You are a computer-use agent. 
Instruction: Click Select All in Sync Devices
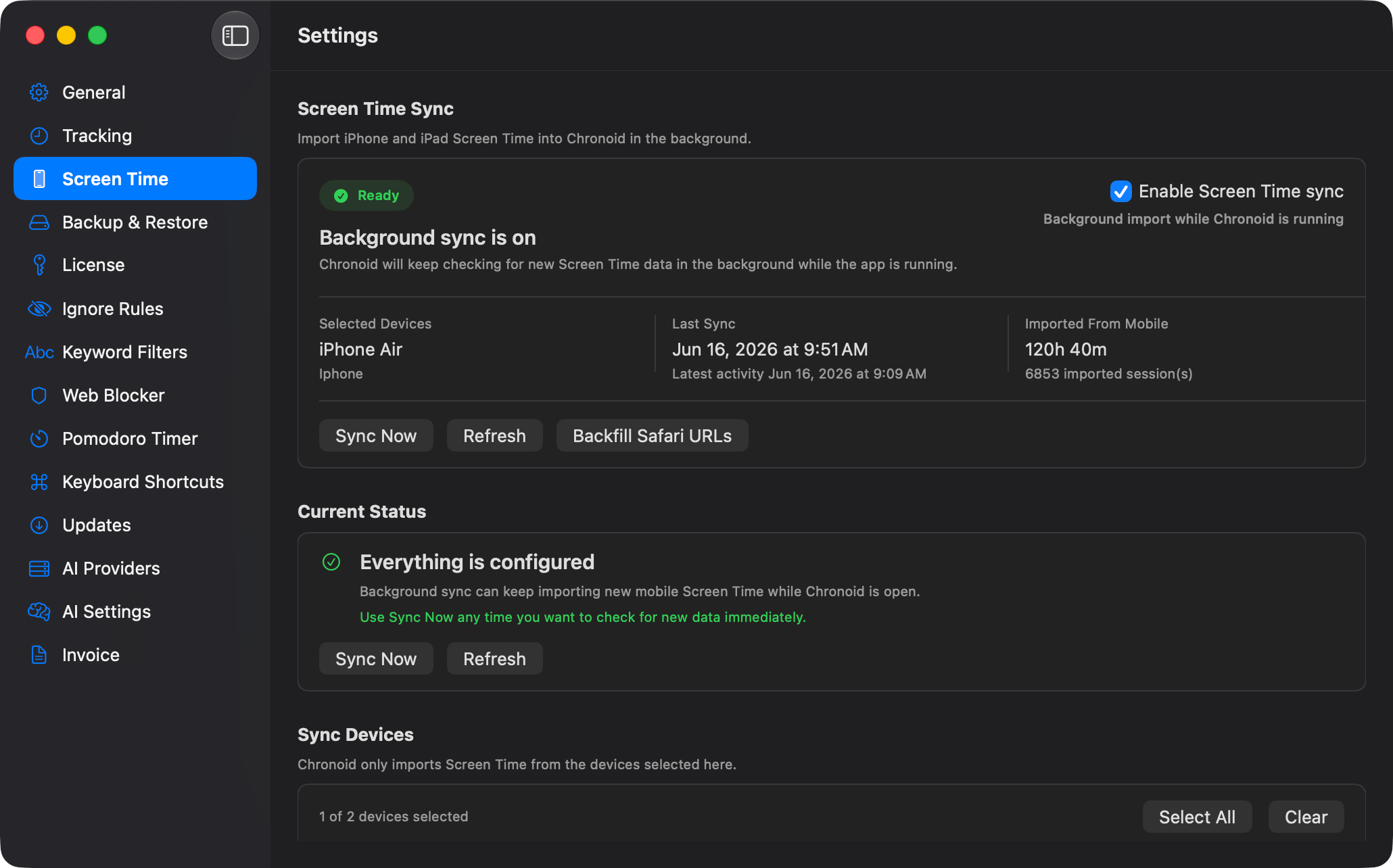pos(1197,817)
